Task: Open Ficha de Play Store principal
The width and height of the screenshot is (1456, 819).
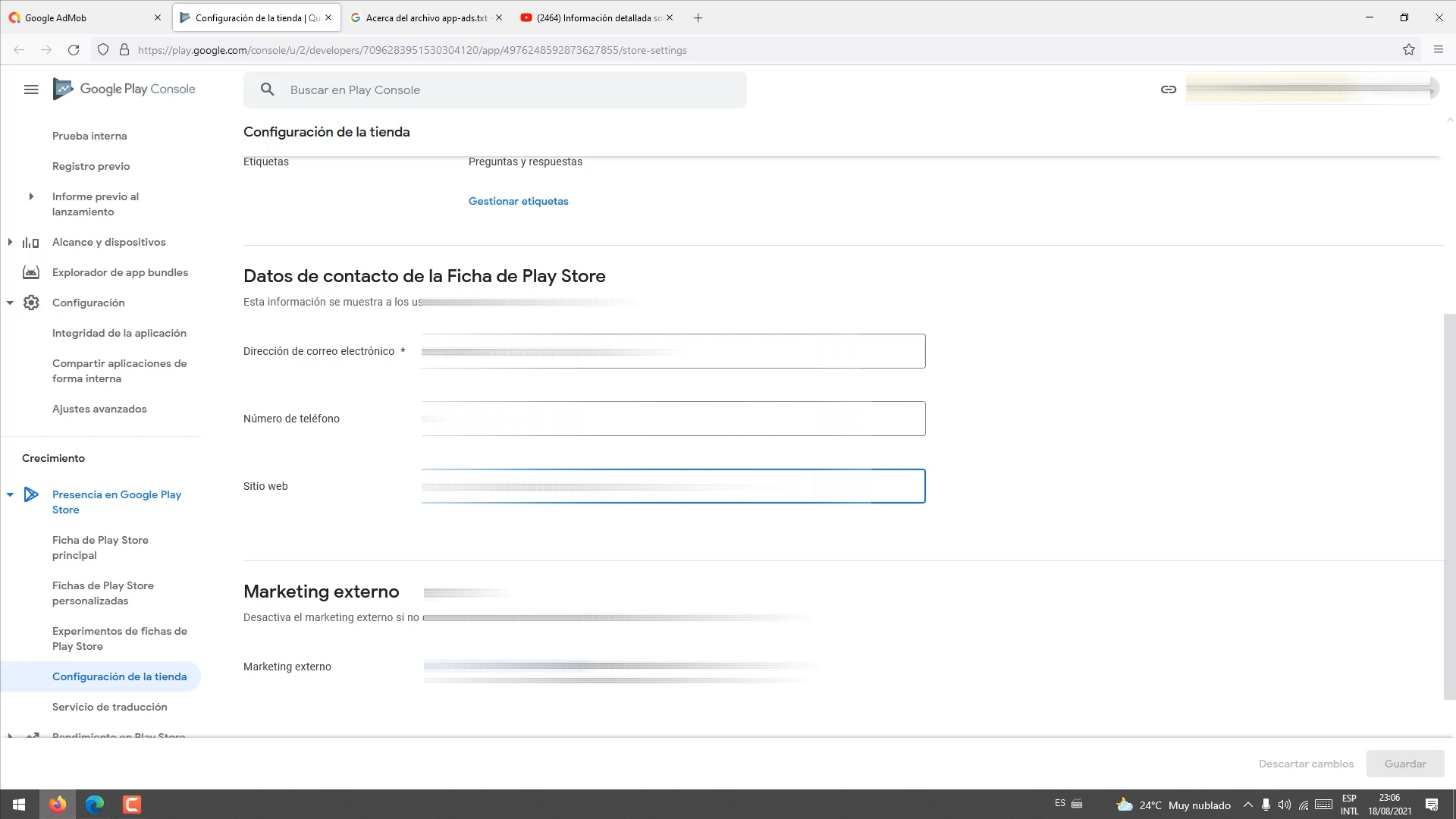Action: pyautogui.click(x=100, y=548)
